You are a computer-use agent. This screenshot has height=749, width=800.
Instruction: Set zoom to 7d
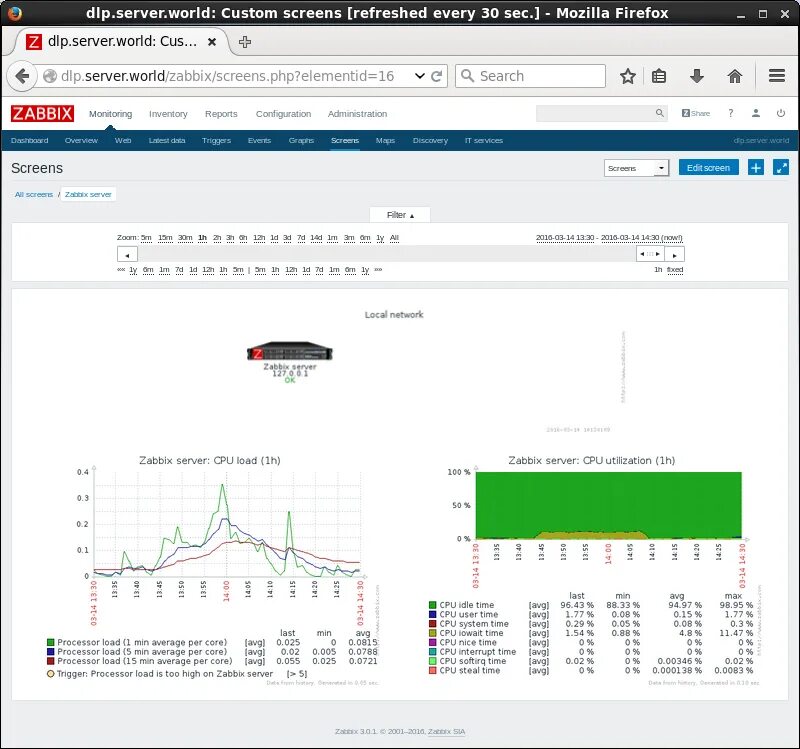coord(301,238)
